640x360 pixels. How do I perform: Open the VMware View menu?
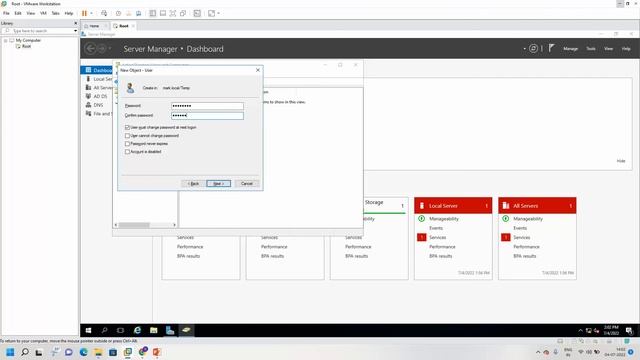[31, 13]
